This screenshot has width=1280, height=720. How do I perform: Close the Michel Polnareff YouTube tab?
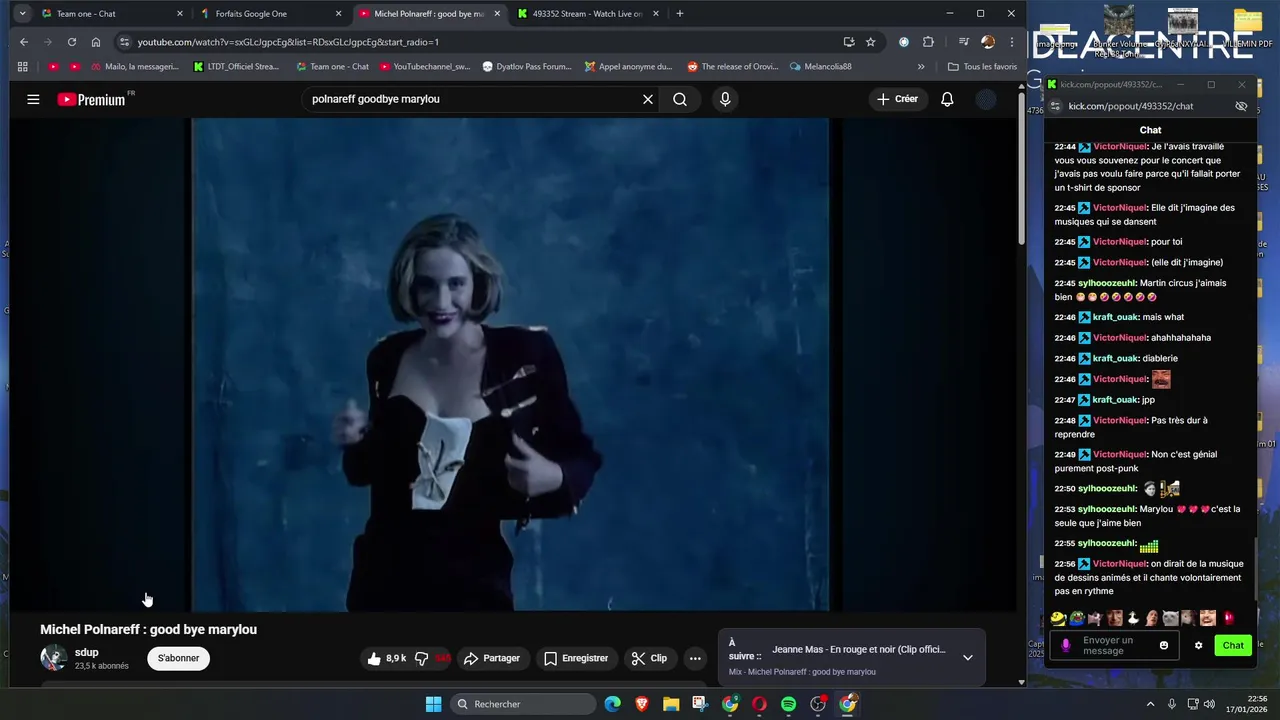[x=497, y=14]
